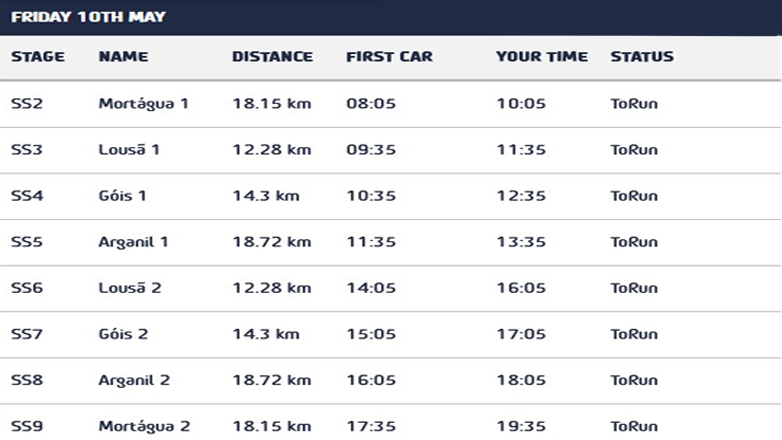
Task: Sort by the DISTANCE column header
Action: [x=272, y=57]
